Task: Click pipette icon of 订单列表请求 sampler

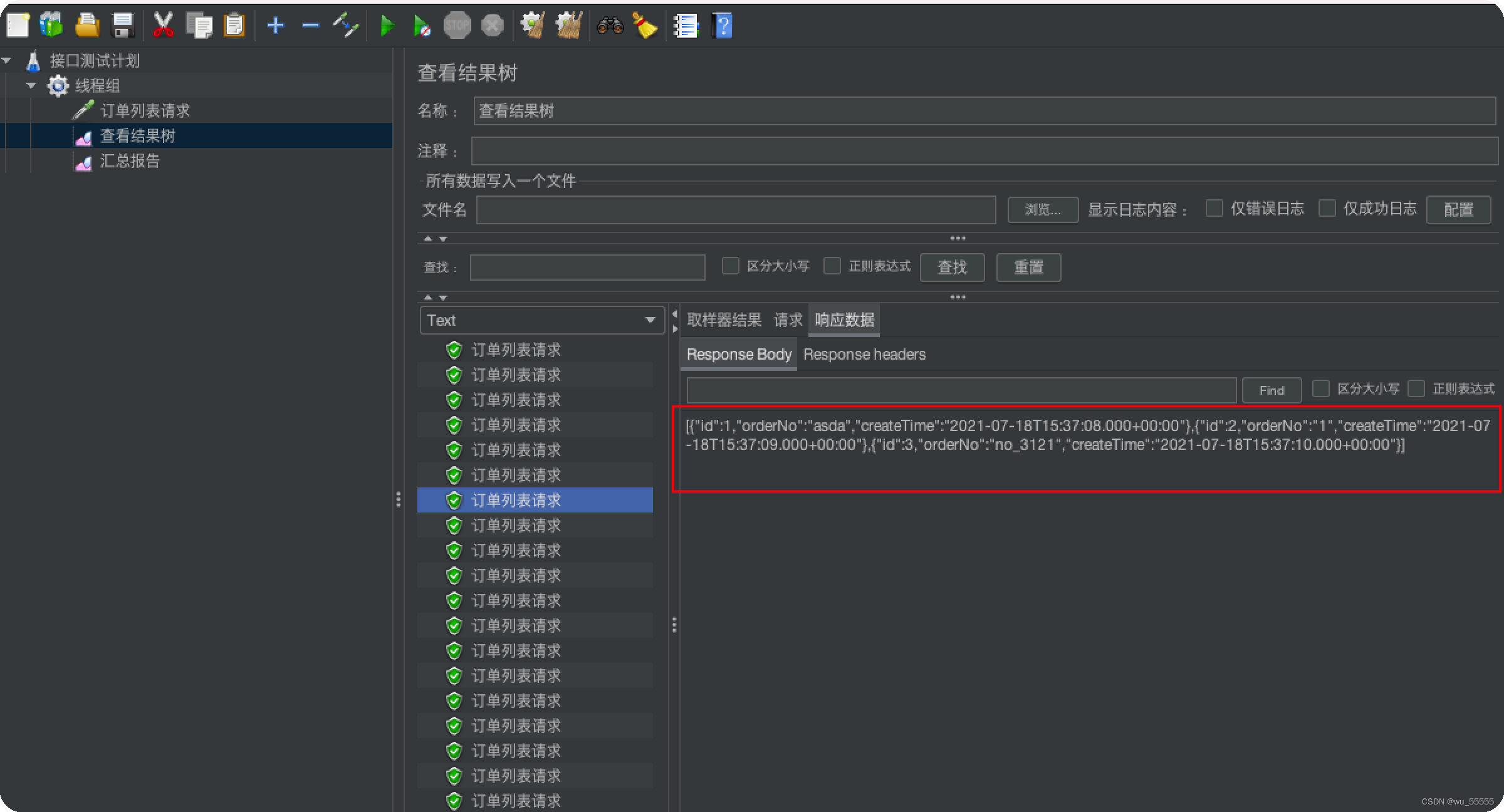Action: [83, 110]
